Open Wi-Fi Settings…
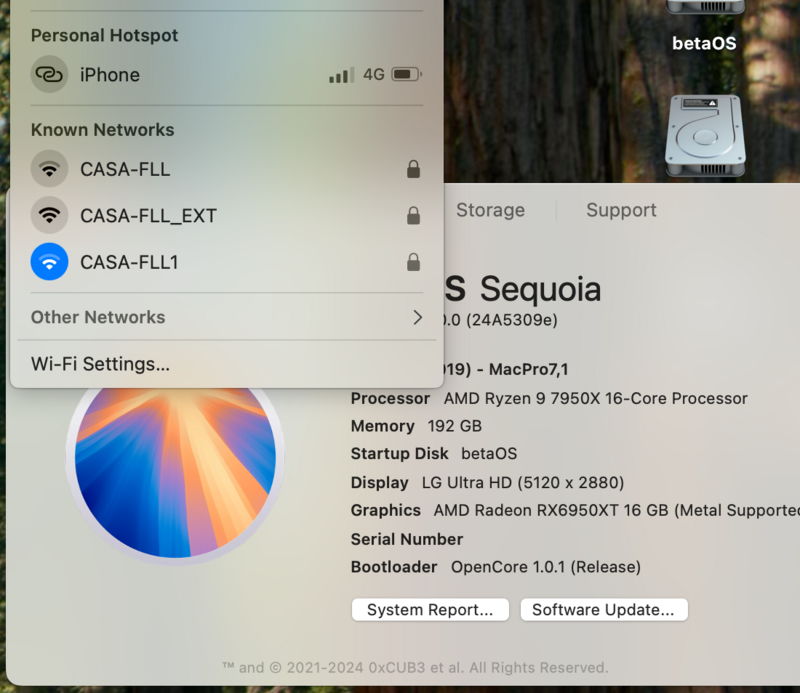The height and width of the screenshot is (693, 800). (x=100, y=364)
